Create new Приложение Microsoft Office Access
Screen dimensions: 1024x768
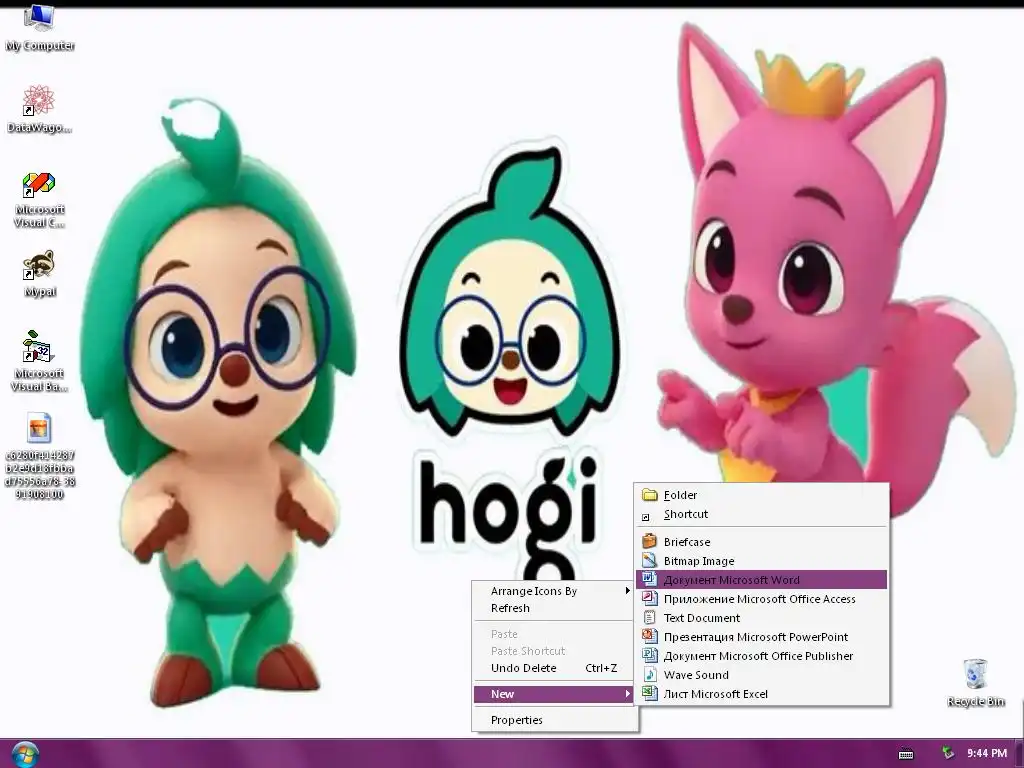(x=761, y=598)
